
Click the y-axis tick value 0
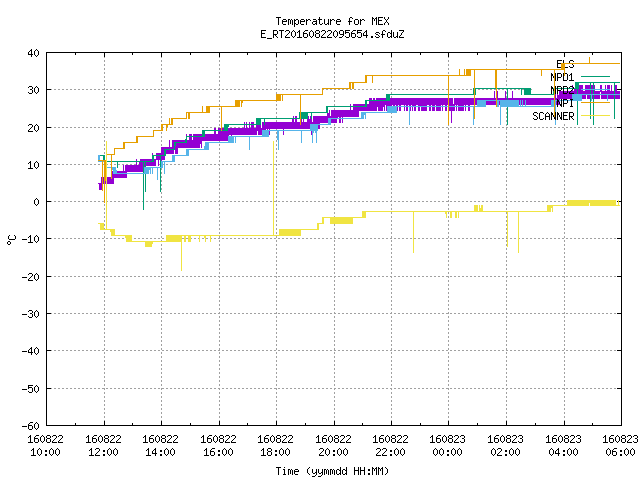tap(37, 202)
